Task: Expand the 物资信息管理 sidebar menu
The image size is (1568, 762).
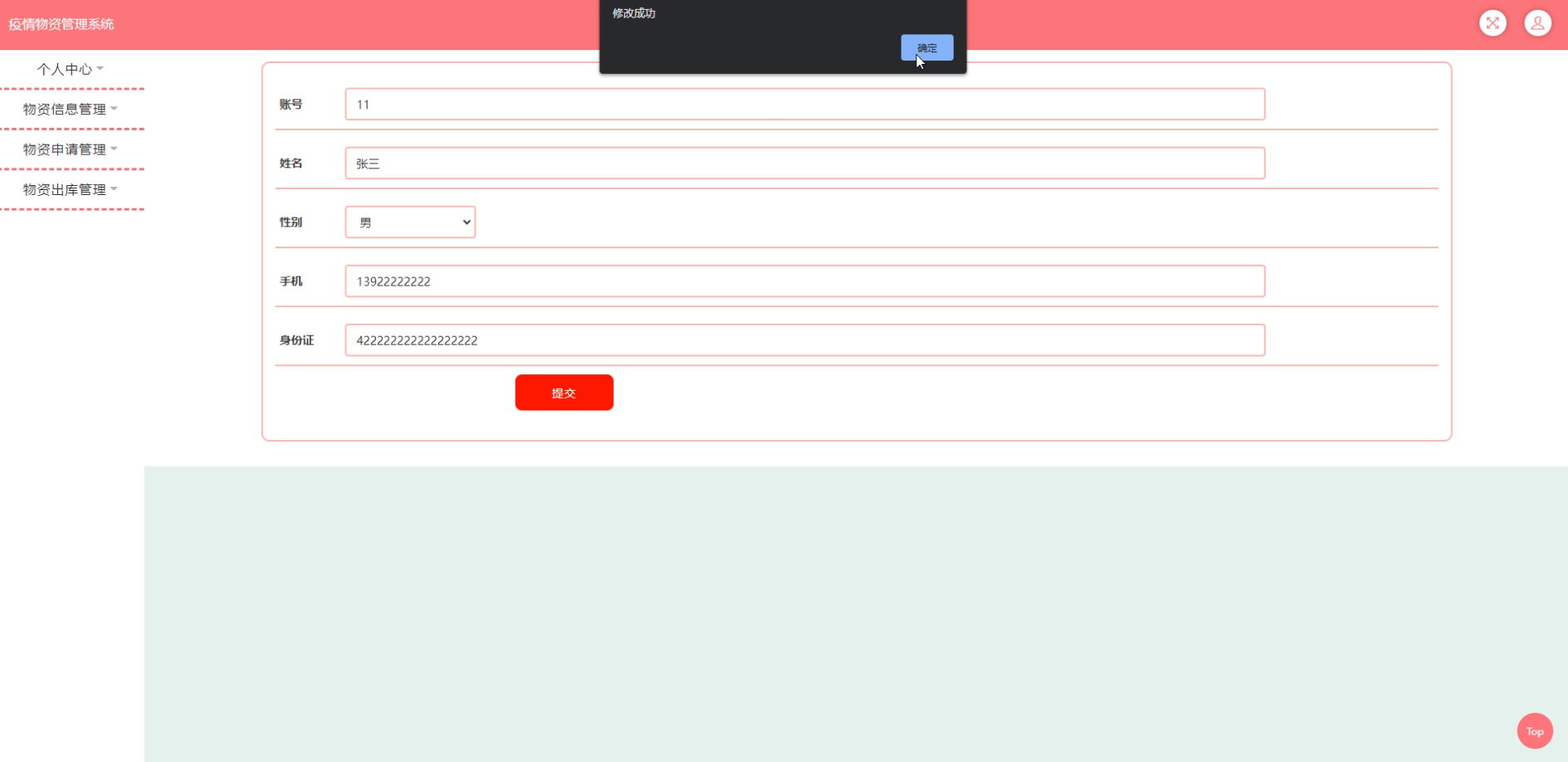Action: point(71,109)
